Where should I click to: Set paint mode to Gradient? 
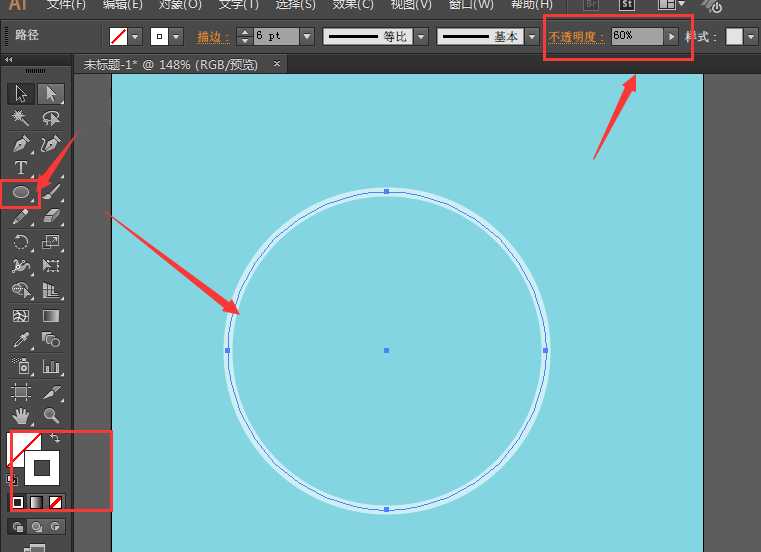37,502
